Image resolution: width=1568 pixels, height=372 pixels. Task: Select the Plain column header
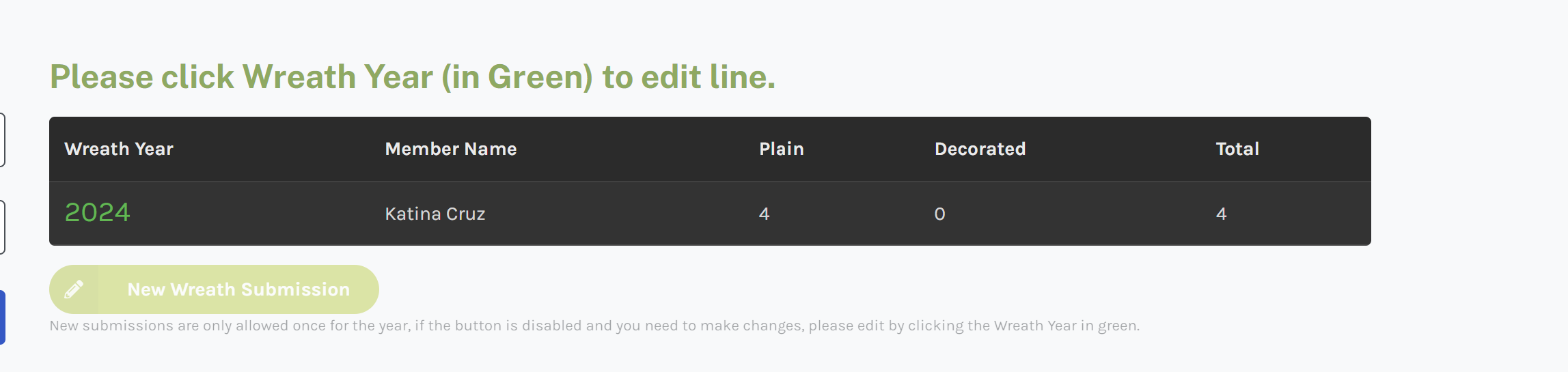click(782, 149)
